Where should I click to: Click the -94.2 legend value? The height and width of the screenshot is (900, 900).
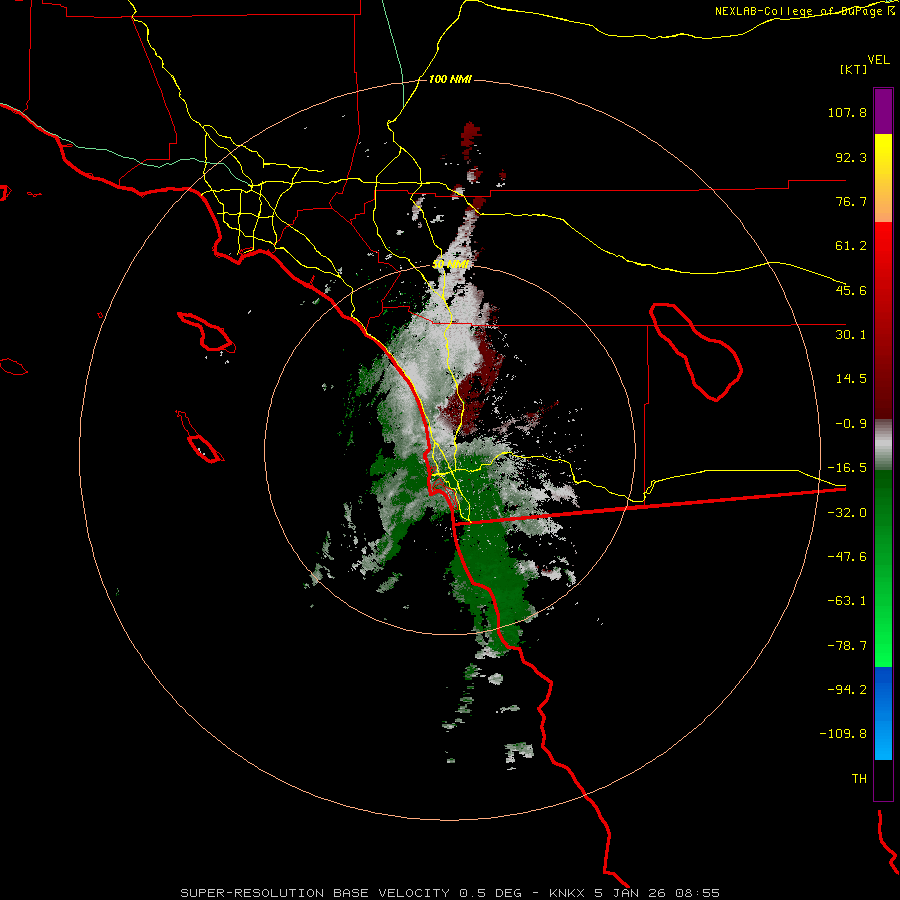[847, 690]
